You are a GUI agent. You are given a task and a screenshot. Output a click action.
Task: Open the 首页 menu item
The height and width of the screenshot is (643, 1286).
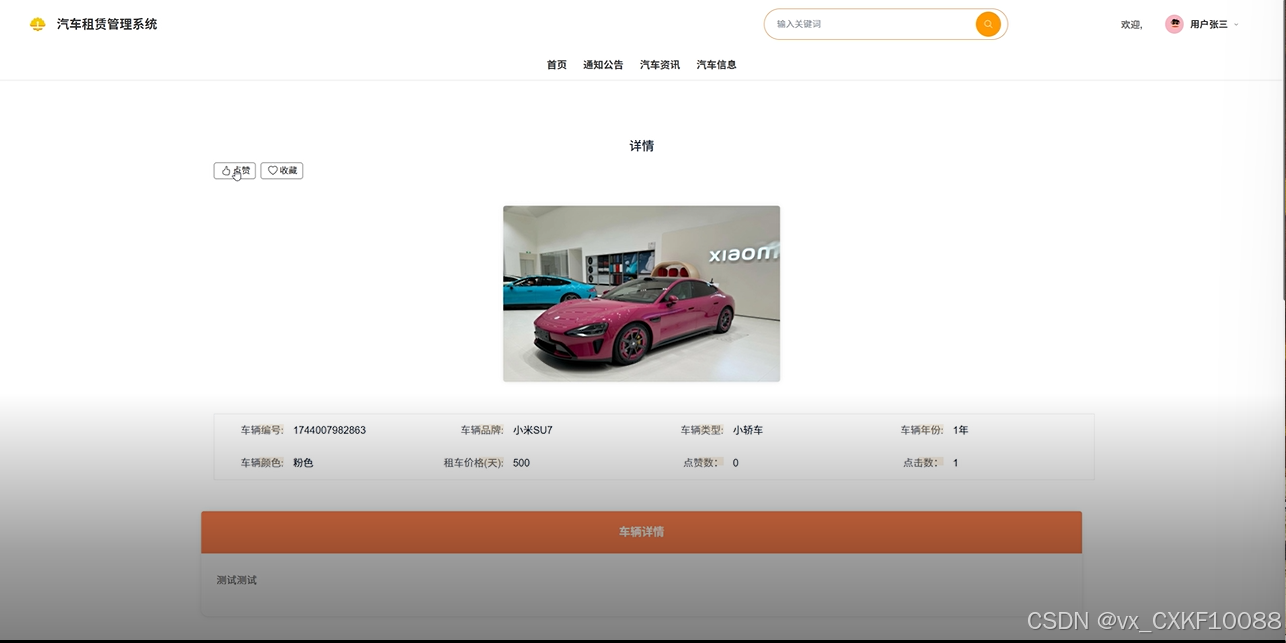coord(557,65)
